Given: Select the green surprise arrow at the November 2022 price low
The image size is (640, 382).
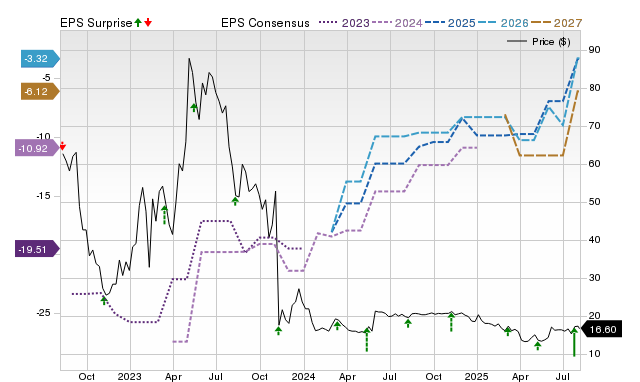Looking at the screenshot, I should point(104,300).
